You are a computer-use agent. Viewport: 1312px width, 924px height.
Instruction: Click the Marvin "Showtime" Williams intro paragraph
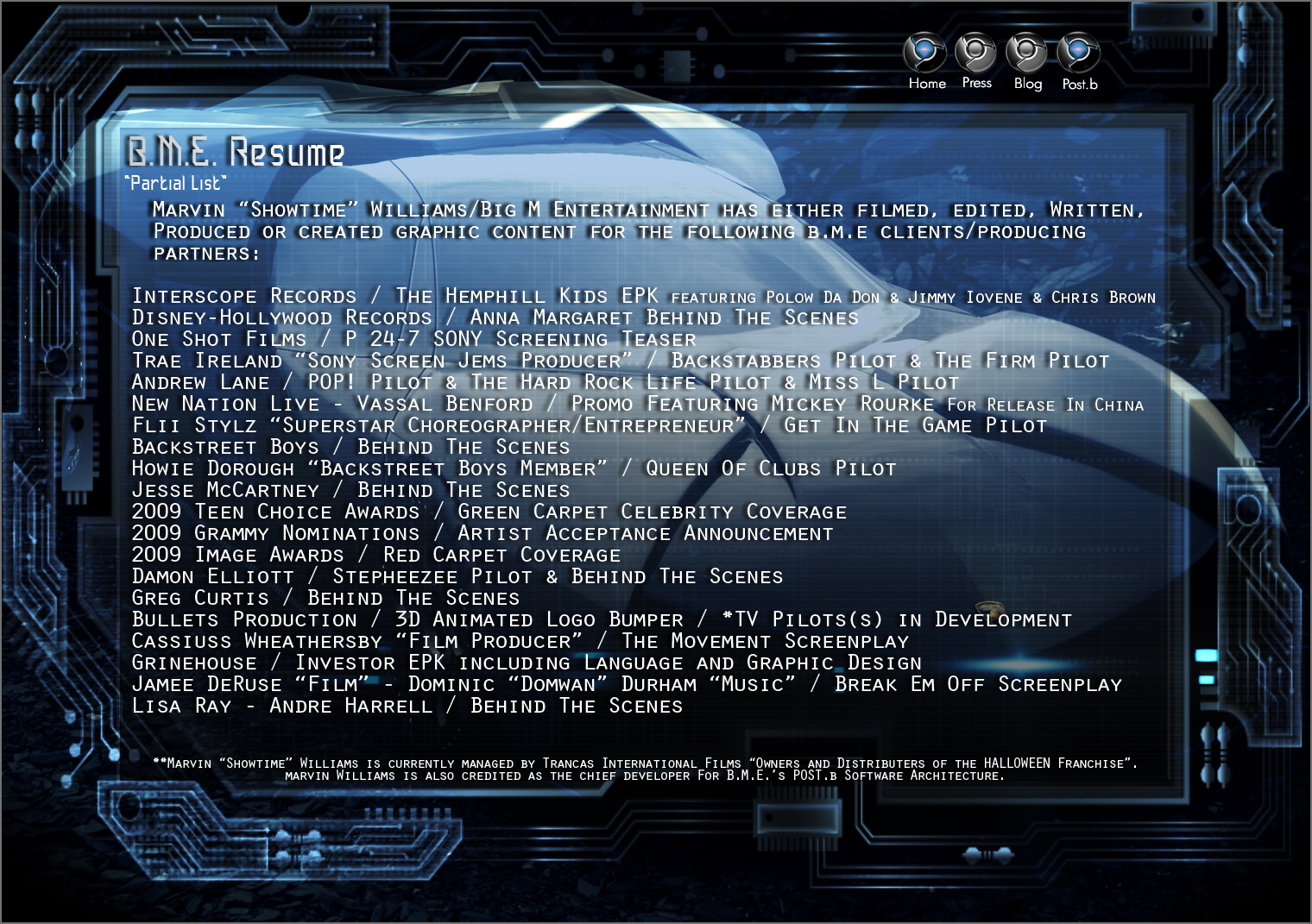click(x=649, y=231)
